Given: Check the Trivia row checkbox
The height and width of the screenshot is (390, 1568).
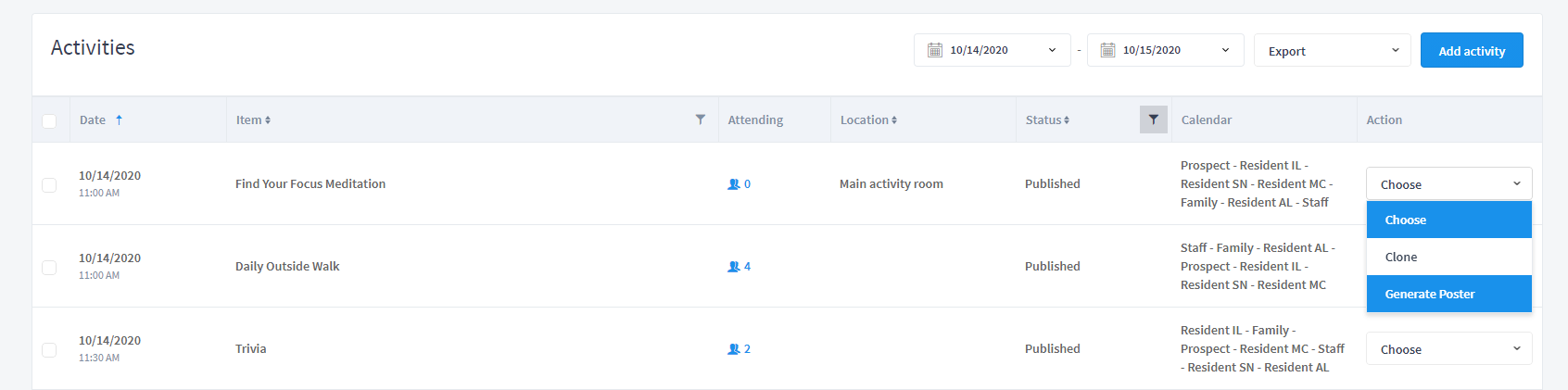Looking at the screenshot, I should 49,350.
